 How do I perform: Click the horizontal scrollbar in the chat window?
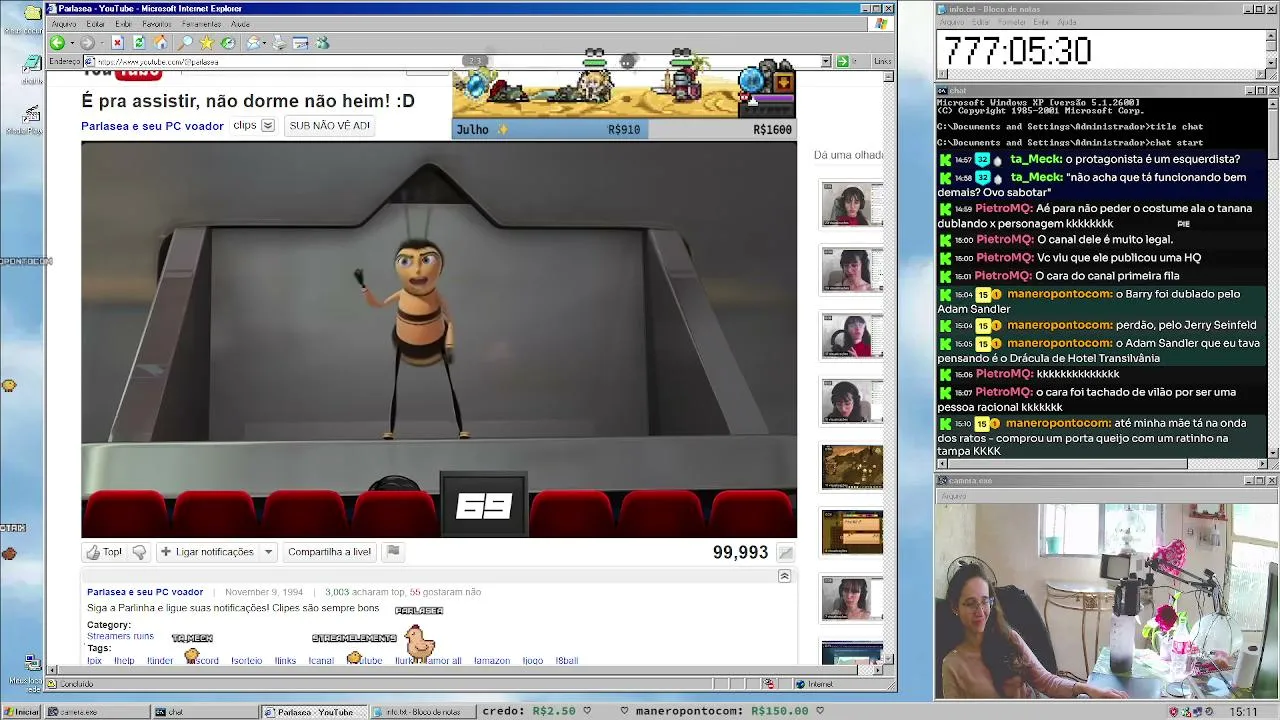(x=1102, y=463)
